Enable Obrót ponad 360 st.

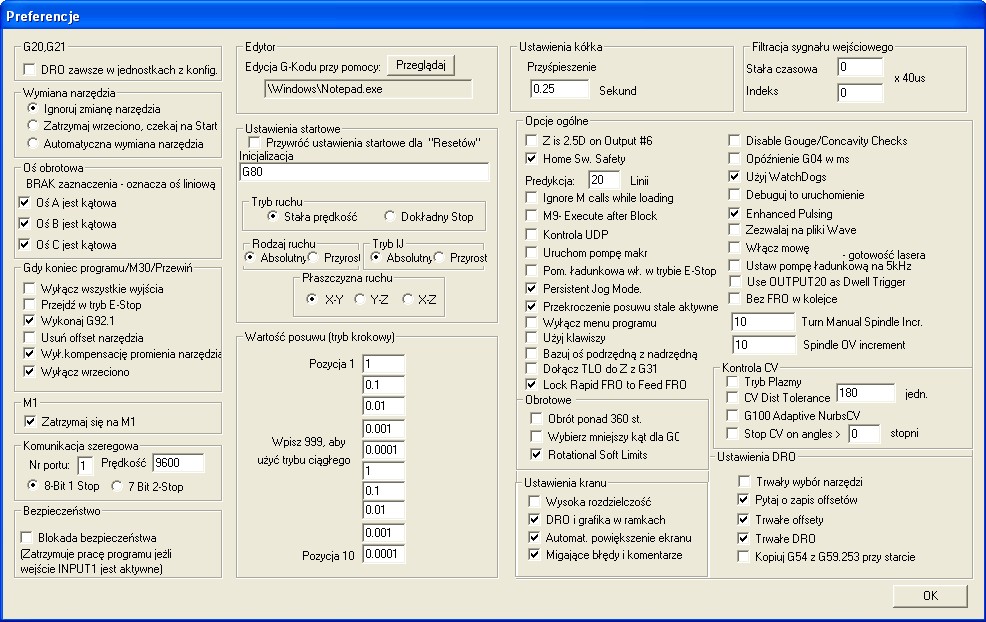point(536,418)
